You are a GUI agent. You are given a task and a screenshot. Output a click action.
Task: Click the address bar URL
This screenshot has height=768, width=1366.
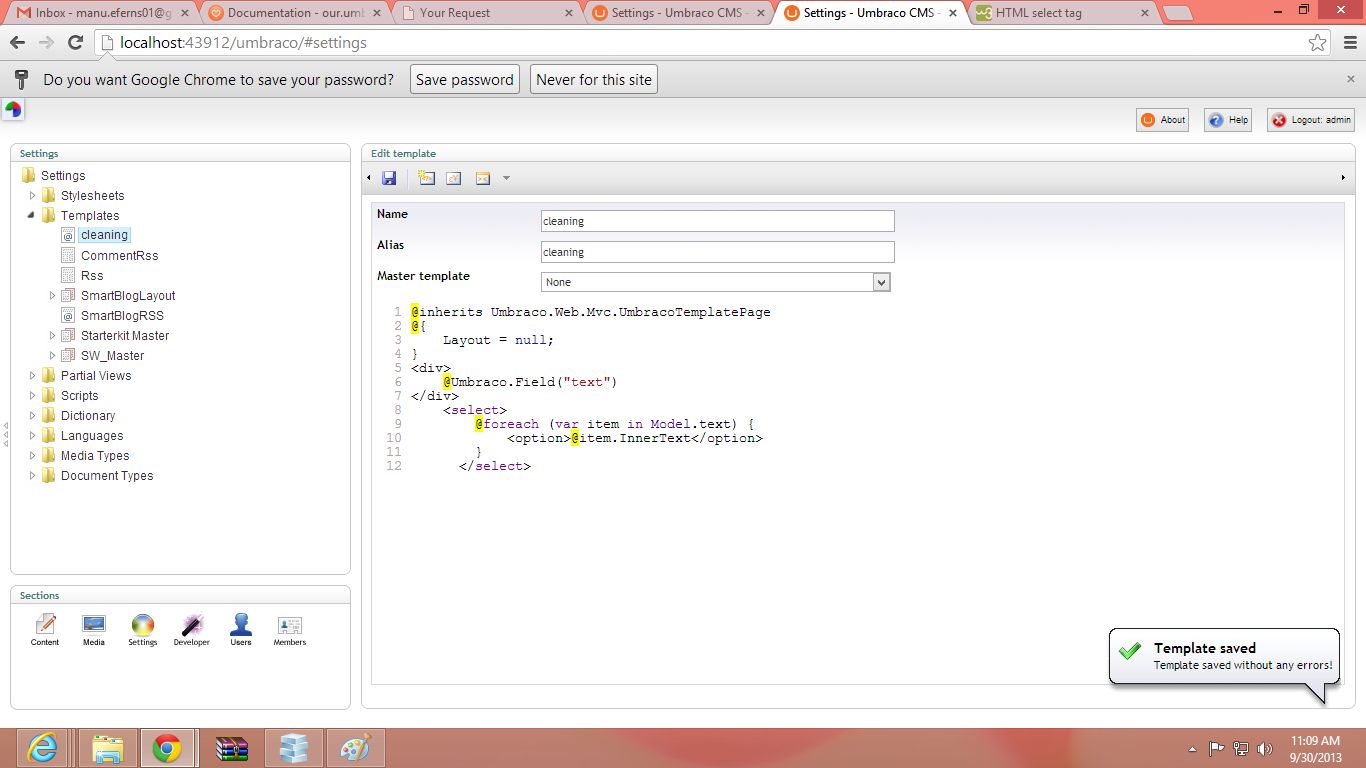pos(243,43)
